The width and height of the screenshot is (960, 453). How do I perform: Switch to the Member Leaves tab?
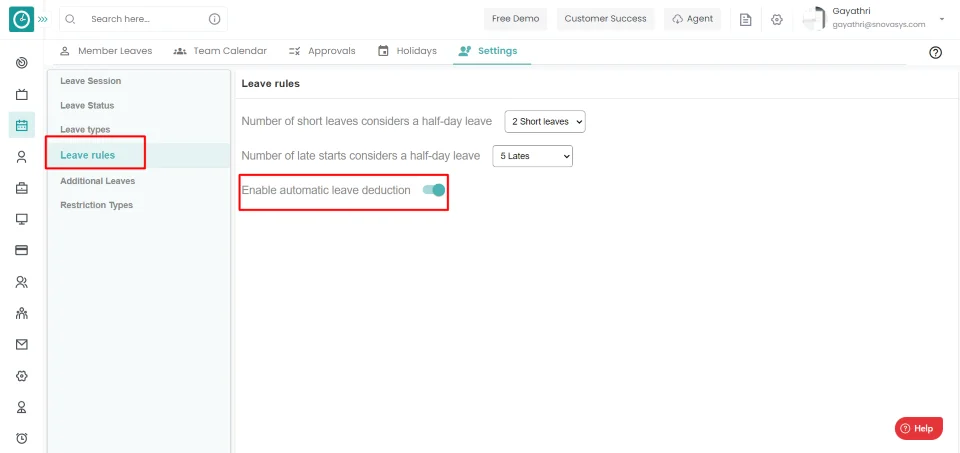tap(106, 51)
